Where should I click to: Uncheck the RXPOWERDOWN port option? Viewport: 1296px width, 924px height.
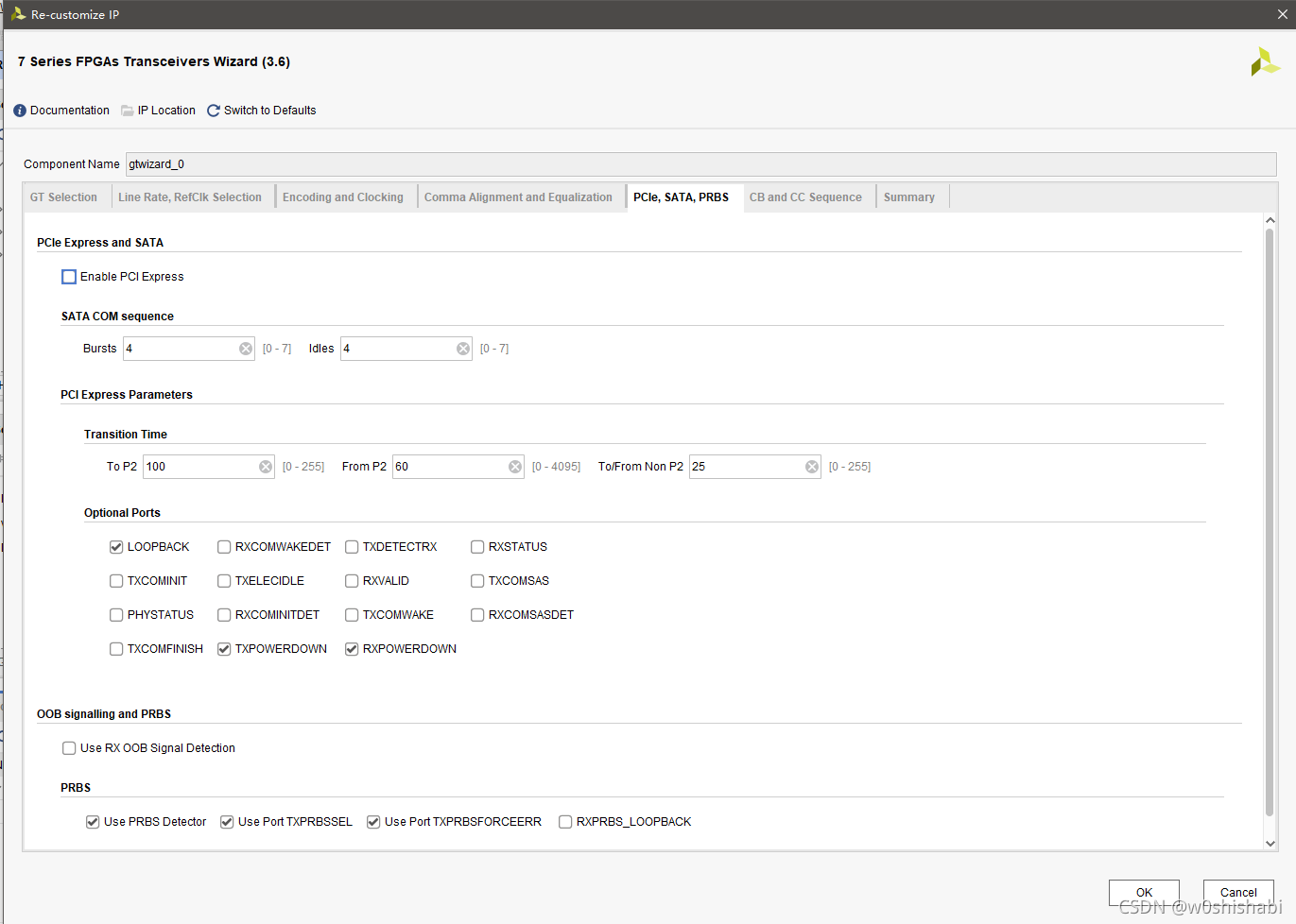tap(352, 649)
